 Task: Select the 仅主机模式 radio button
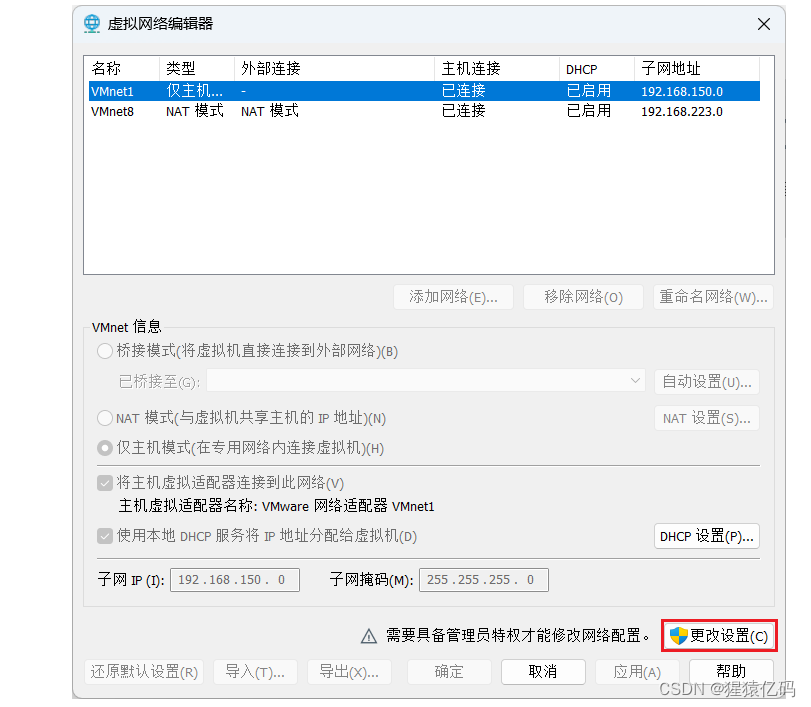105,448
